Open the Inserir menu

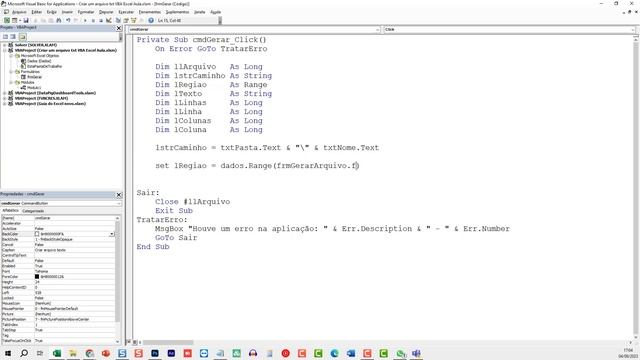coord(67,12)
